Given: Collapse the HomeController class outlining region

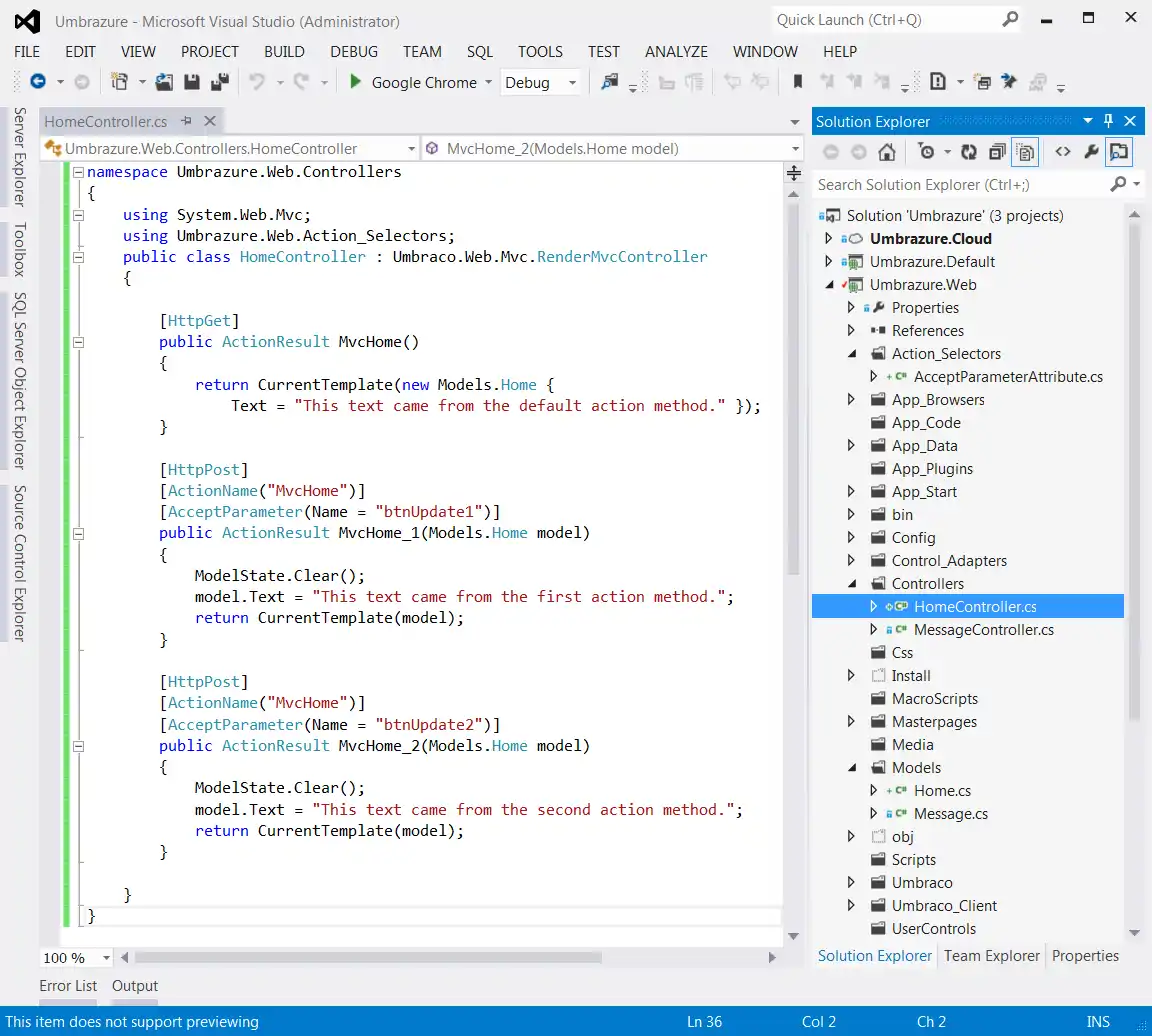Looking at the screenshot, I should [78, 257].
